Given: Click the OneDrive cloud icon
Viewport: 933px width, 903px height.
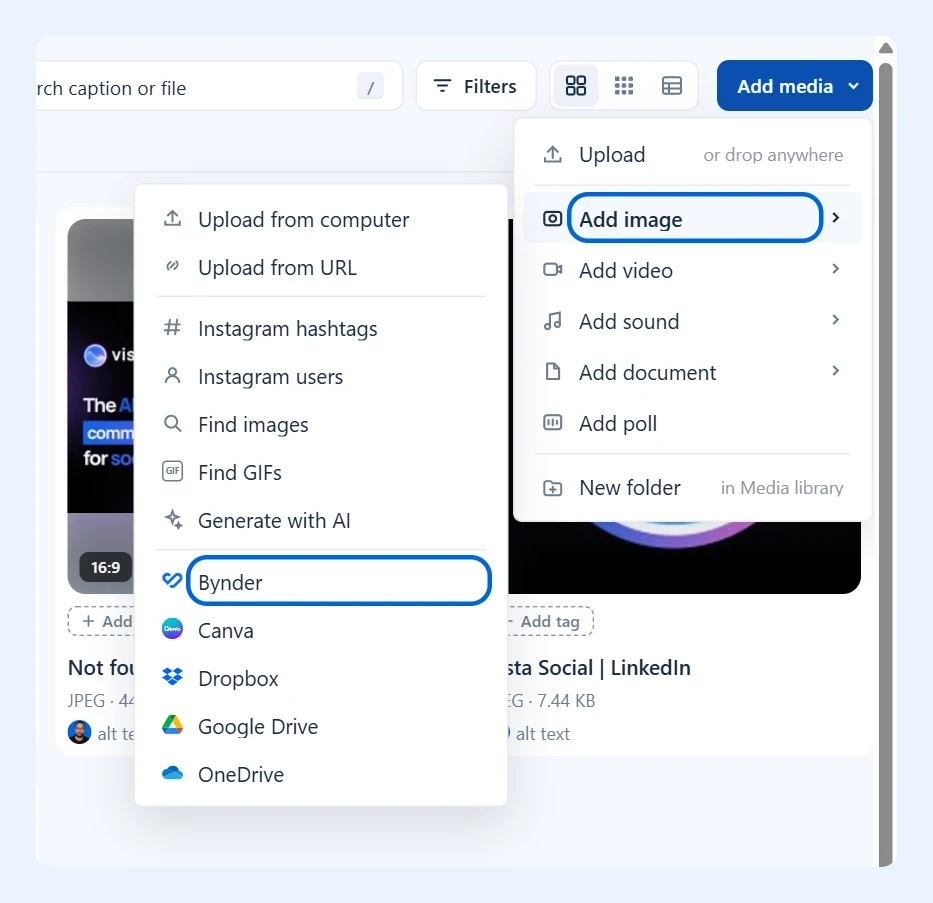Looking at the screenshot, I should tap(173, 773).
